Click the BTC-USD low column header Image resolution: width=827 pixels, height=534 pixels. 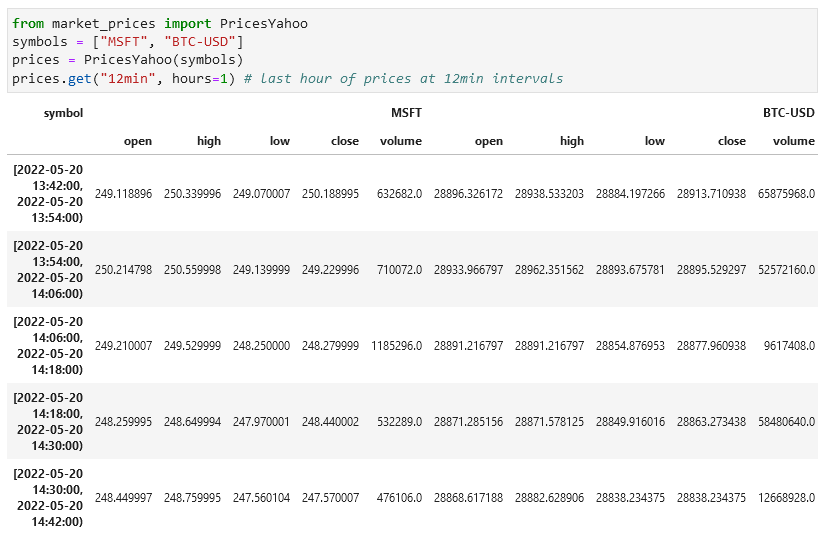(655, 141)
